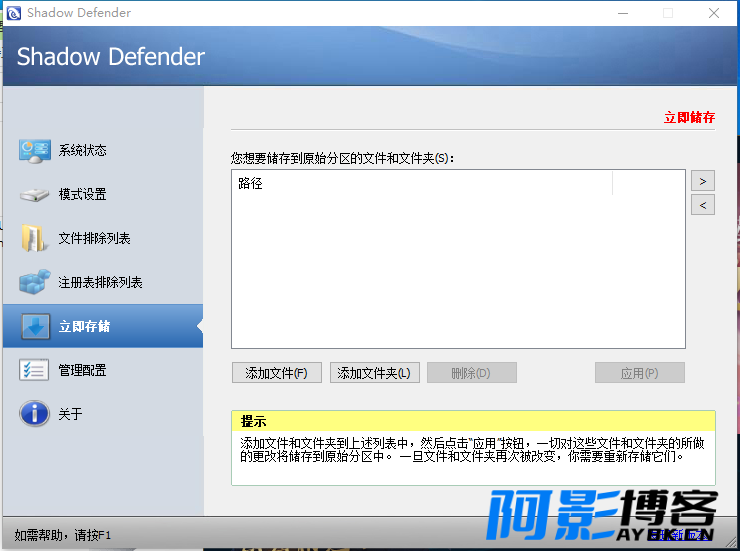Click the About info icon
740x551 pixels.
(x=34, y=414)
